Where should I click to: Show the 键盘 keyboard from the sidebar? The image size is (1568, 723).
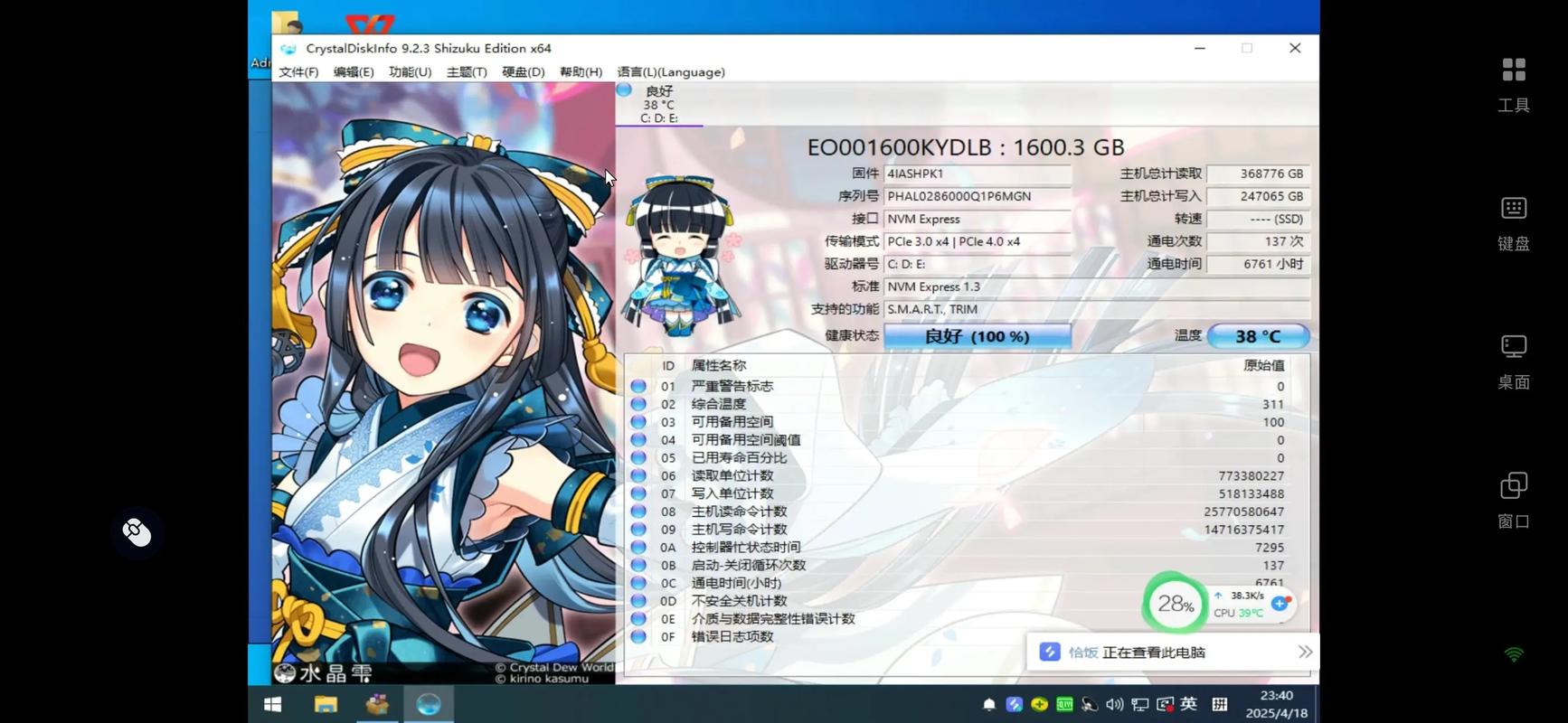[x=1514, y=223]
